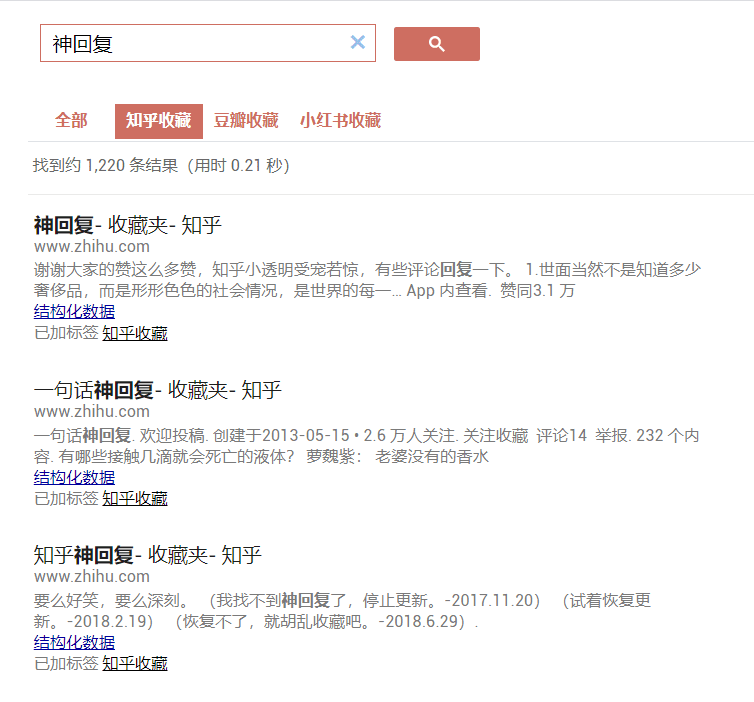Viewport: 754px width, 702px height.
Task: Clear the search box with the X icon
Action: pyautogui.click(x=357, y=42)
